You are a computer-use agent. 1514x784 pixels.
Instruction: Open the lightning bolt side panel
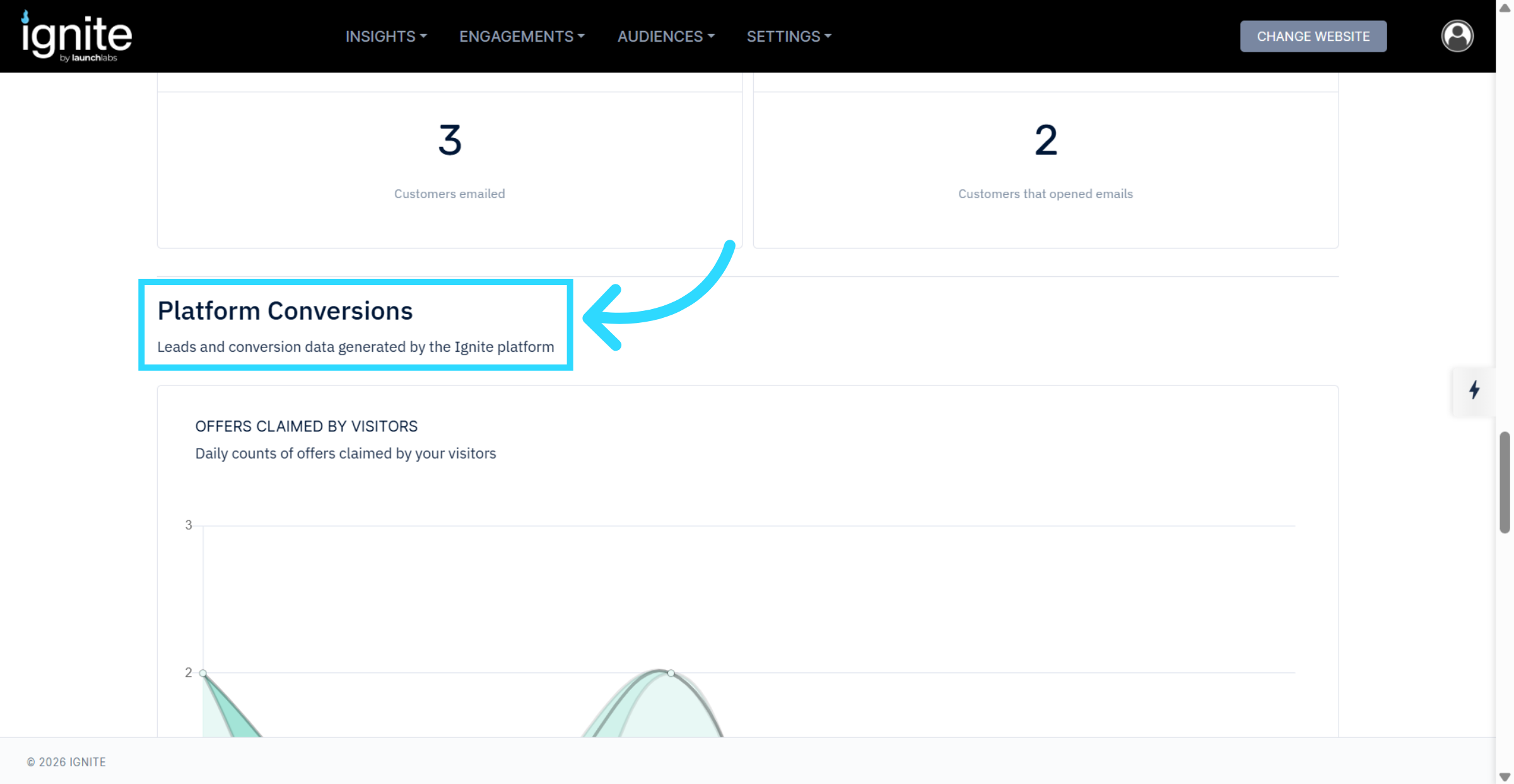click(1474, 390)
